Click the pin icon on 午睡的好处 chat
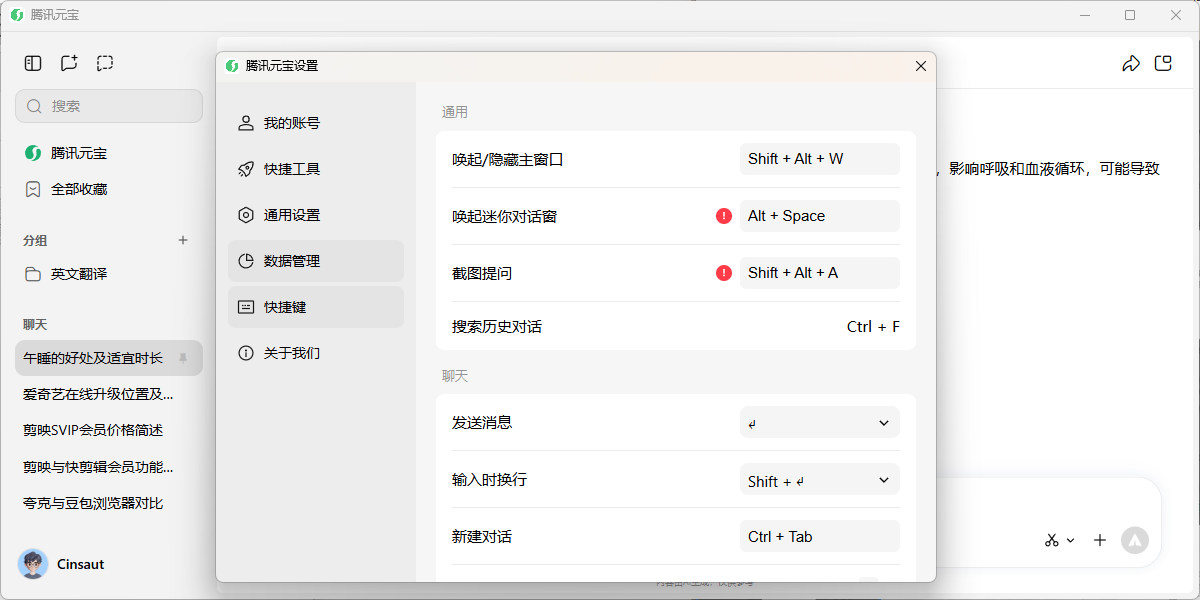The height and width of the screenshot is (600, 1200). click(x=183, y=358)
